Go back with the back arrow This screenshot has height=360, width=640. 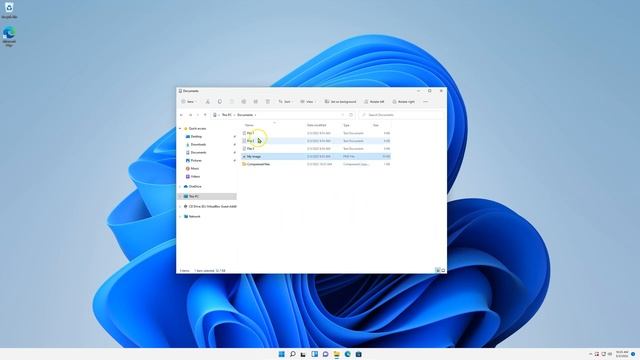pos(182,115)
